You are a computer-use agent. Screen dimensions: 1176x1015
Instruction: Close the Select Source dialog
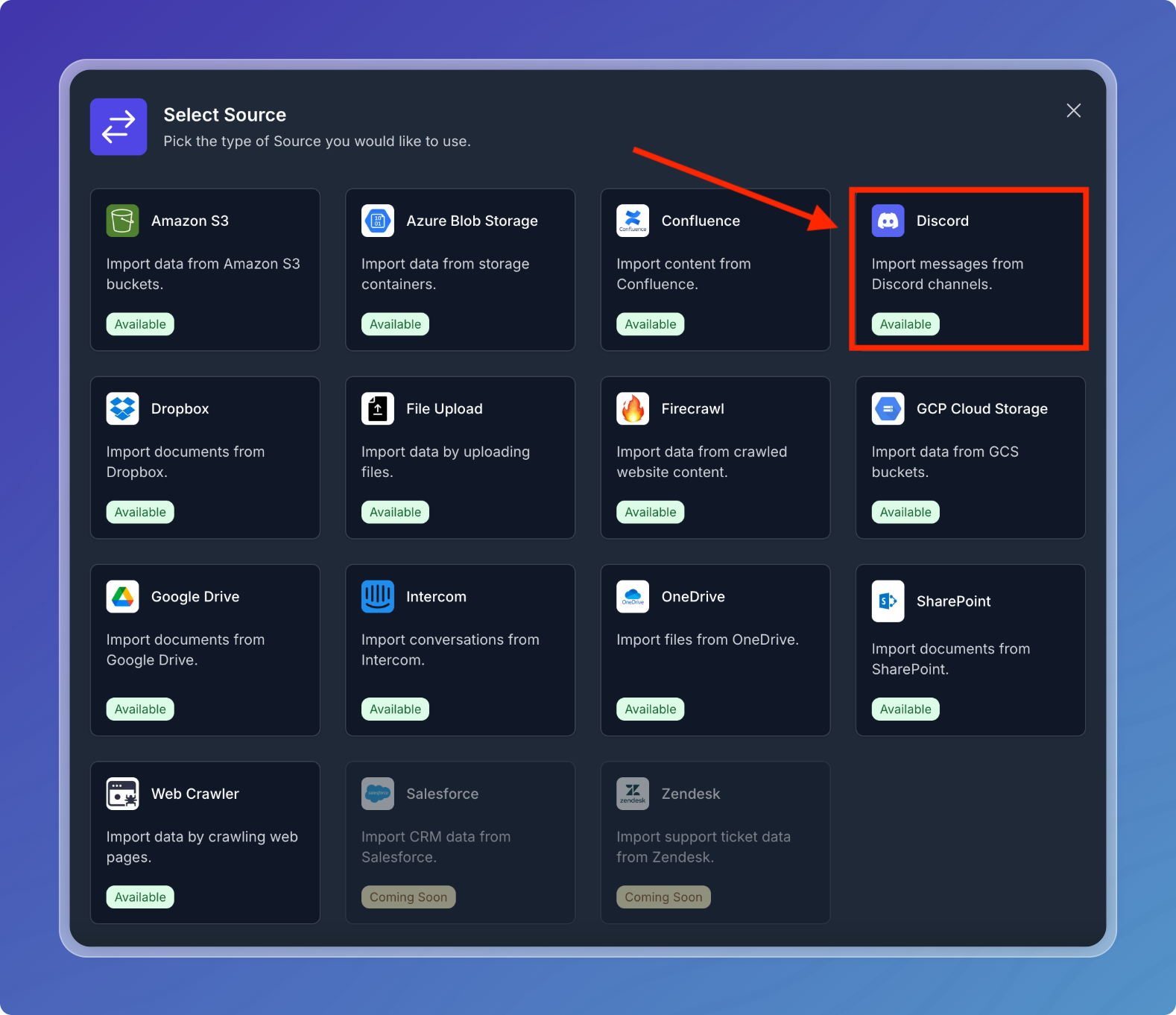click(1073, 110)
